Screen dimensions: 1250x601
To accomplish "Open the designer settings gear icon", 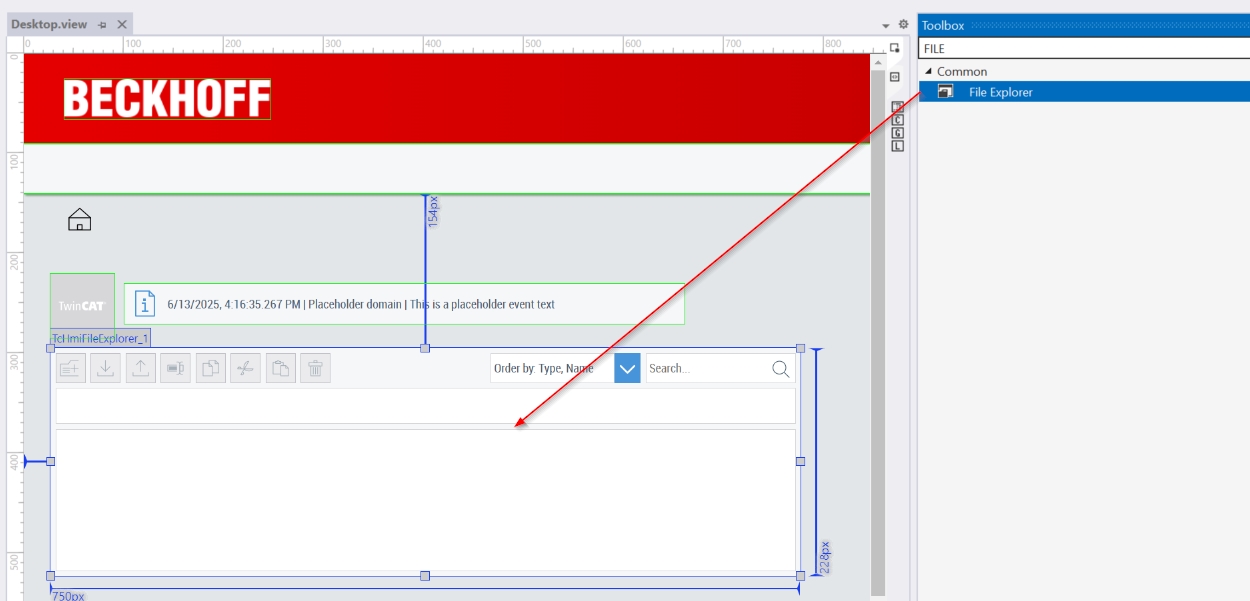I will [x=903, y=24].
